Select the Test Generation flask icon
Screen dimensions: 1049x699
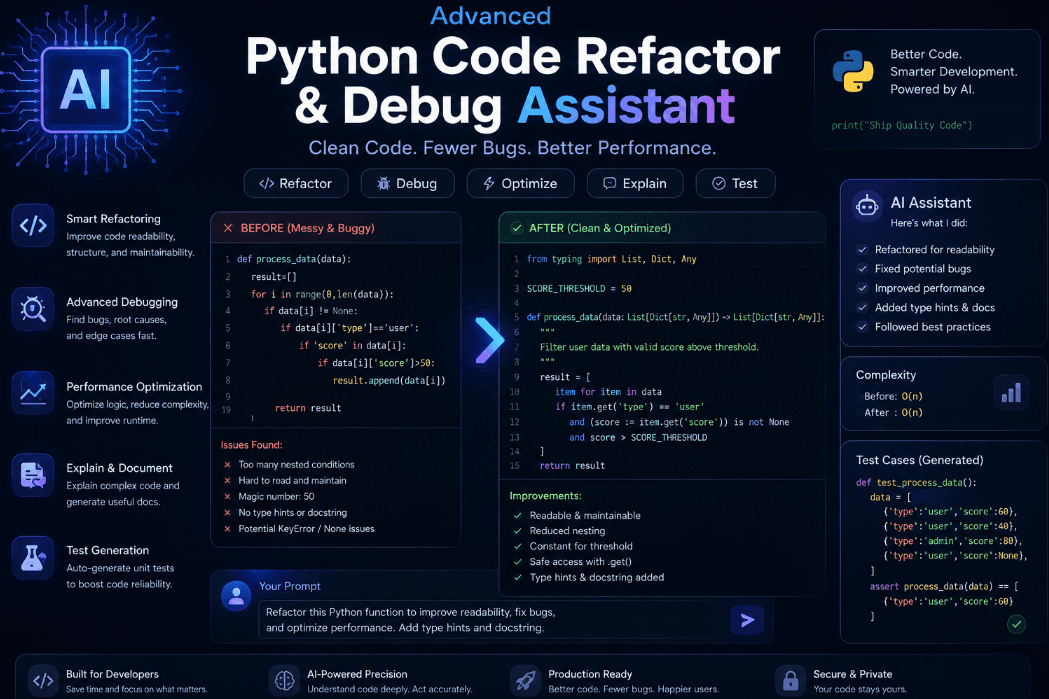pos(33,558)
